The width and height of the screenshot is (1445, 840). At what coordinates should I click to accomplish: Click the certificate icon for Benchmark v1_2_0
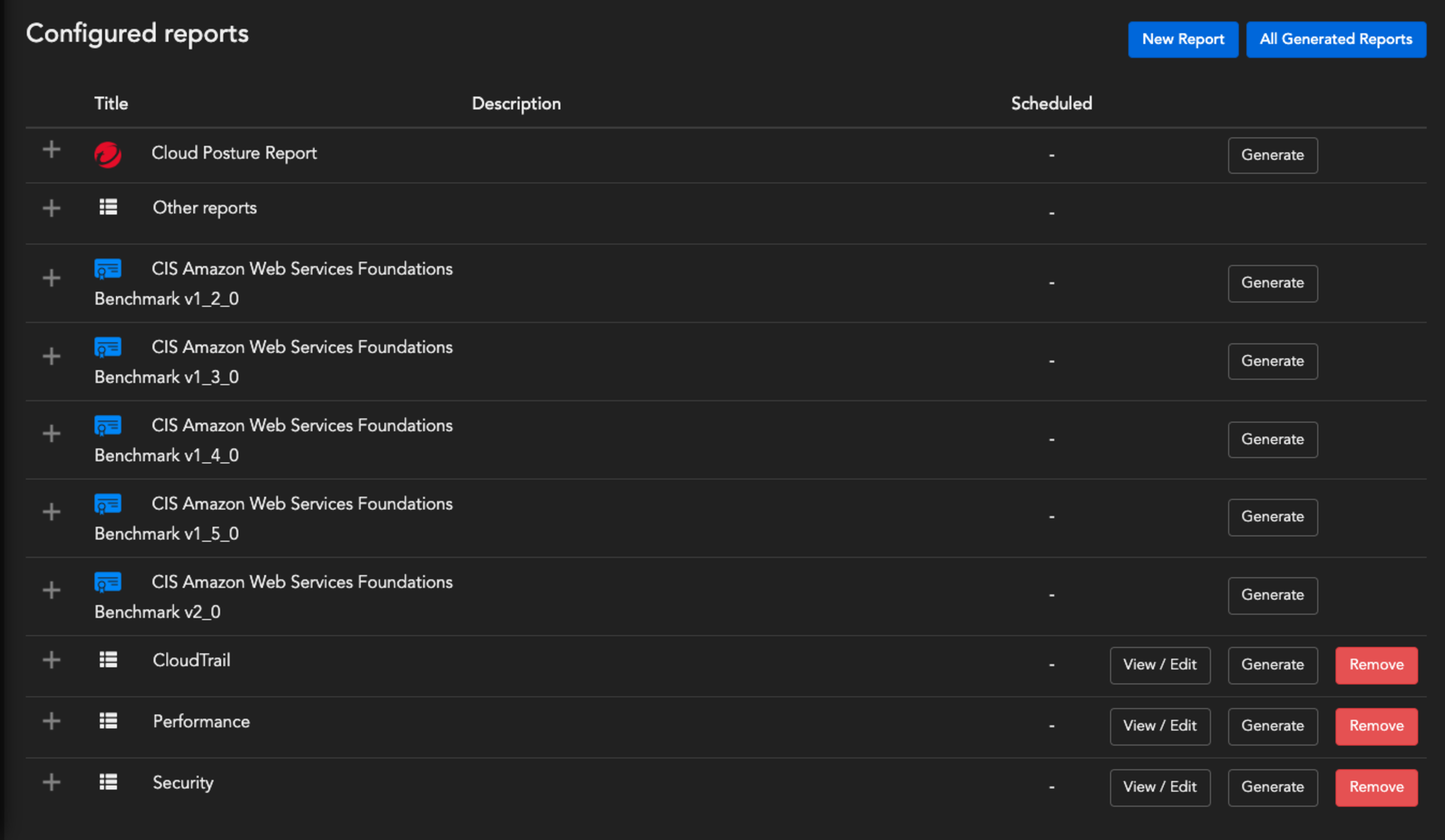(x=108, y=269)
